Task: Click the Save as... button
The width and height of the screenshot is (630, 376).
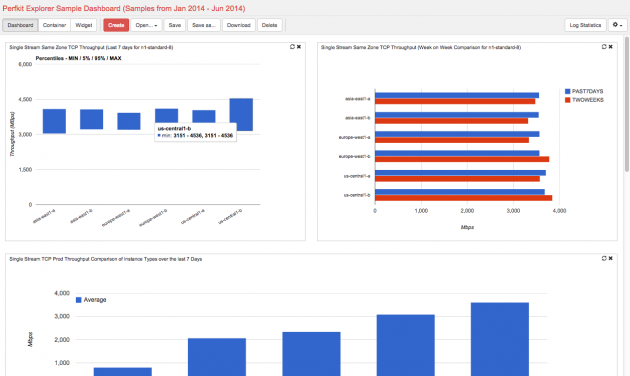Action: (204, 25)
